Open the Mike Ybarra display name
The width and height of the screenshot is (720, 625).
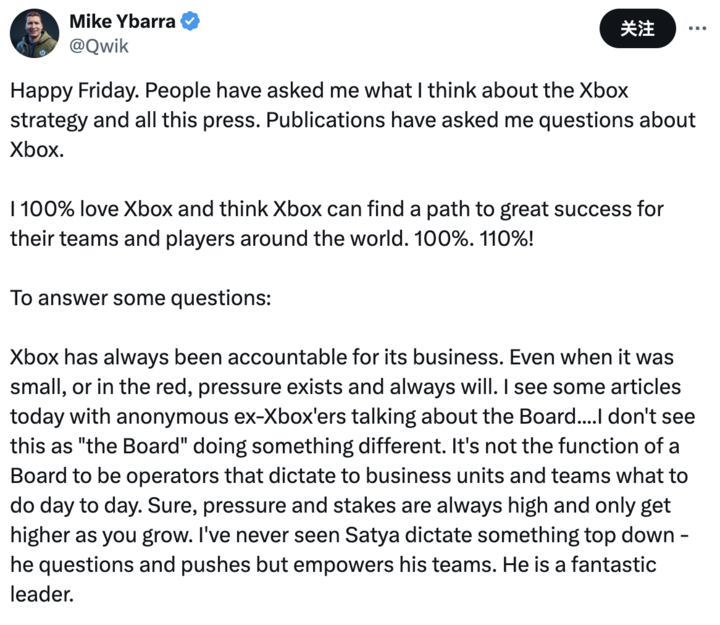(122, 22)
